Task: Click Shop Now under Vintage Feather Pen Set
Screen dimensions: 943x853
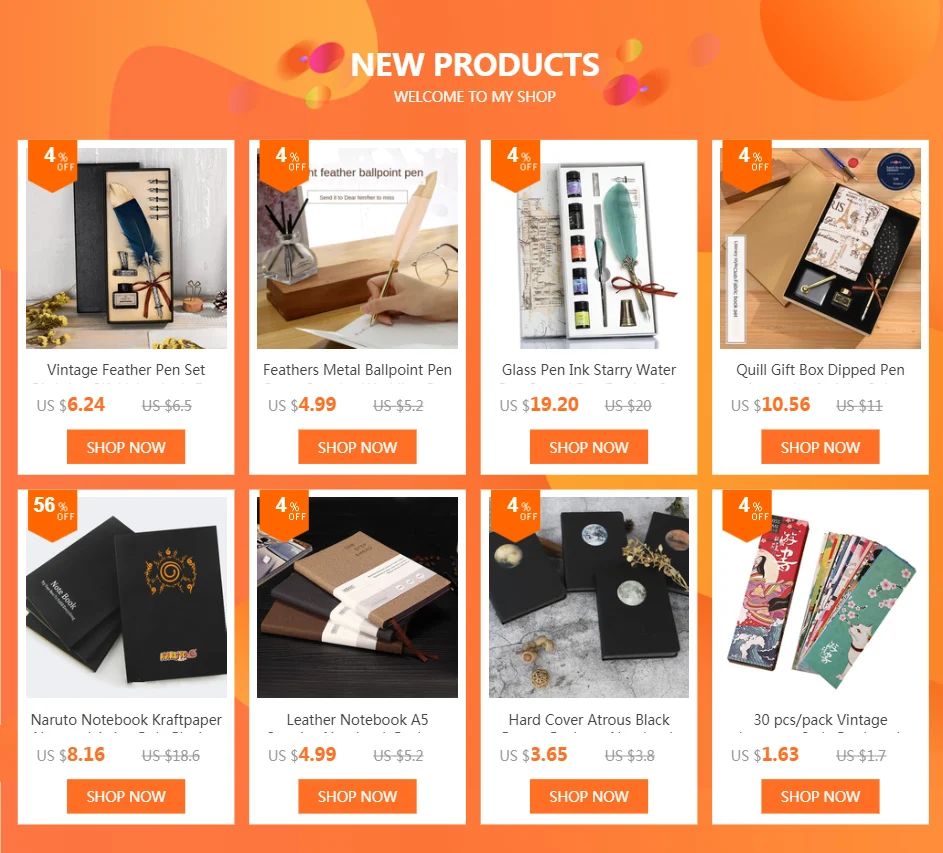Action: point(126,447)
